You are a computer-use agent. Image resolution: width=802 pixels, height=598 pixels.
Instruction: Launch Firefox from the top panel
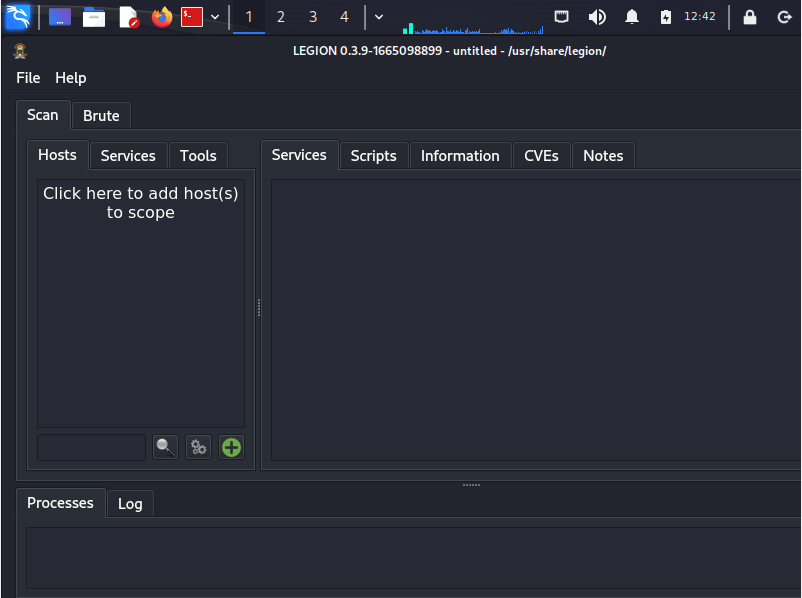pyautogui.click(x=161, y=17)
